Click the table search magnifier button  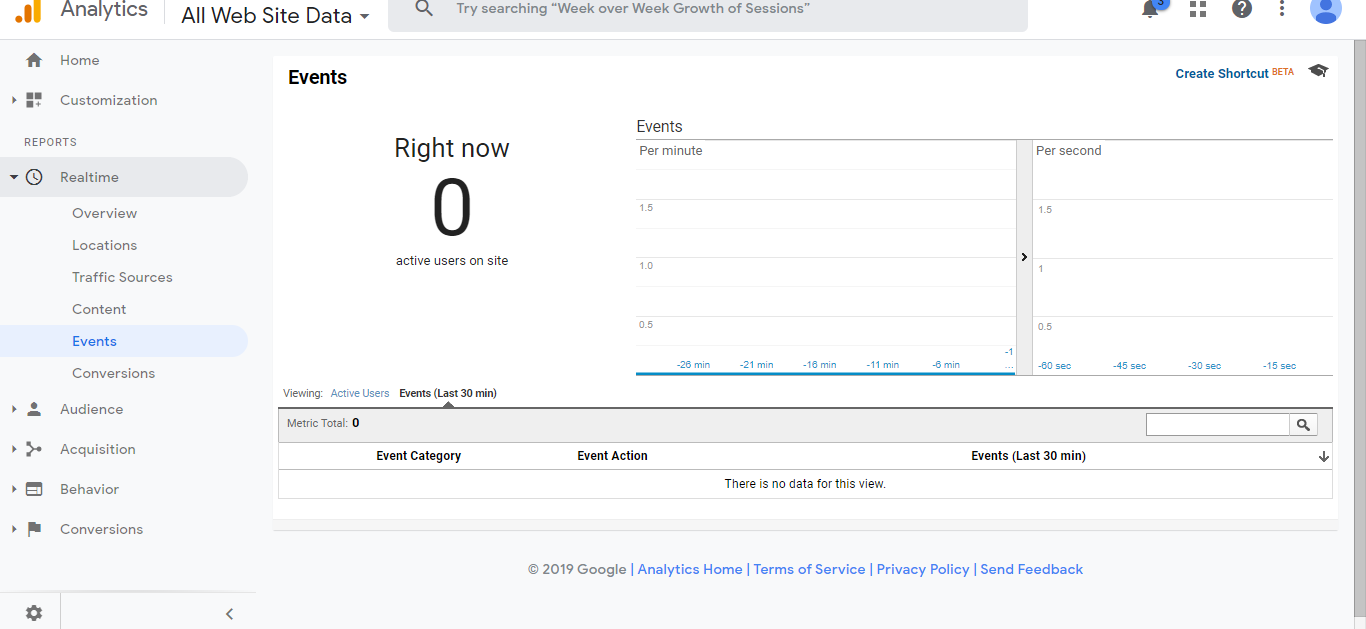[1303, 425]
